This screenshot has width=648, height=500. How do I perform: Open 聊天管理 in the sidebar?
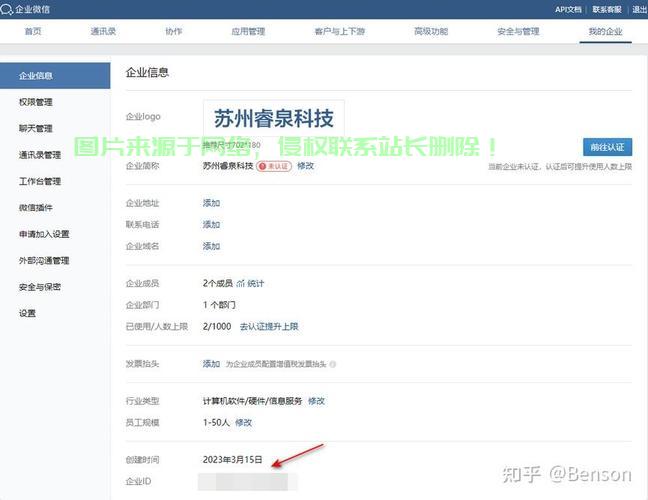(36, 129)
